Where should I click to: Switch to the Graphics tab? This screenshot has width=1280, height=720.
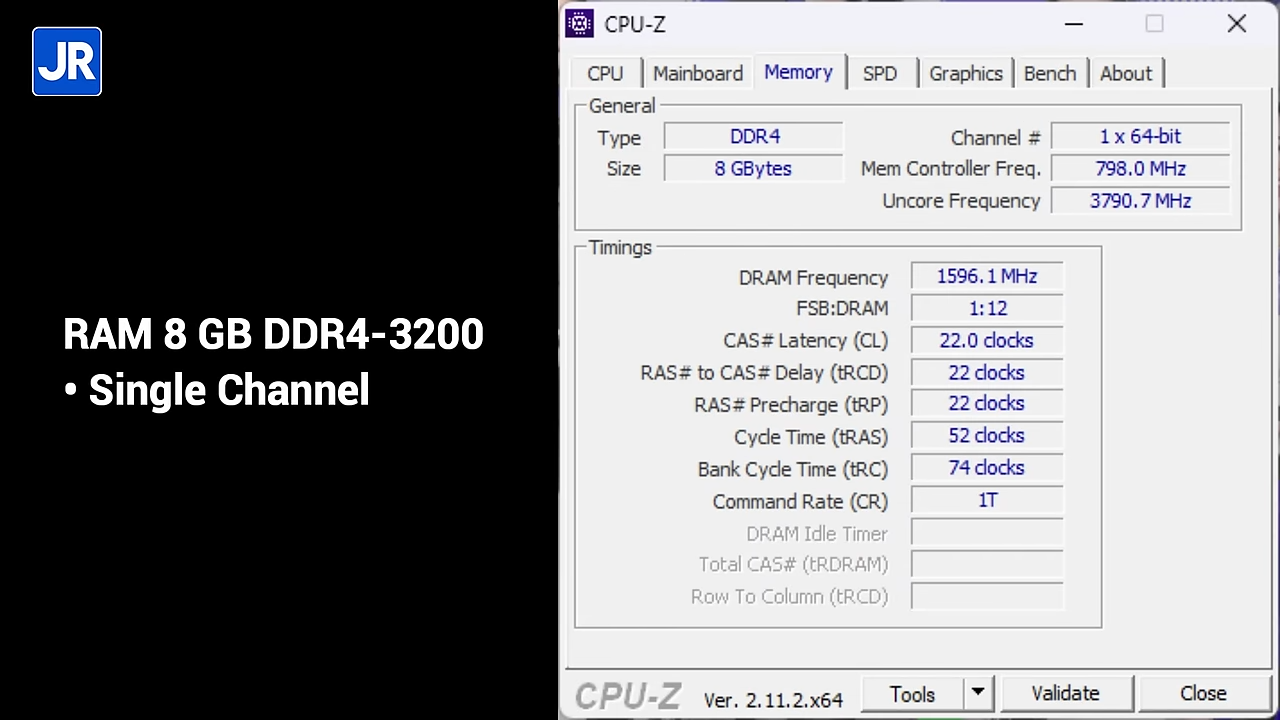965,74
